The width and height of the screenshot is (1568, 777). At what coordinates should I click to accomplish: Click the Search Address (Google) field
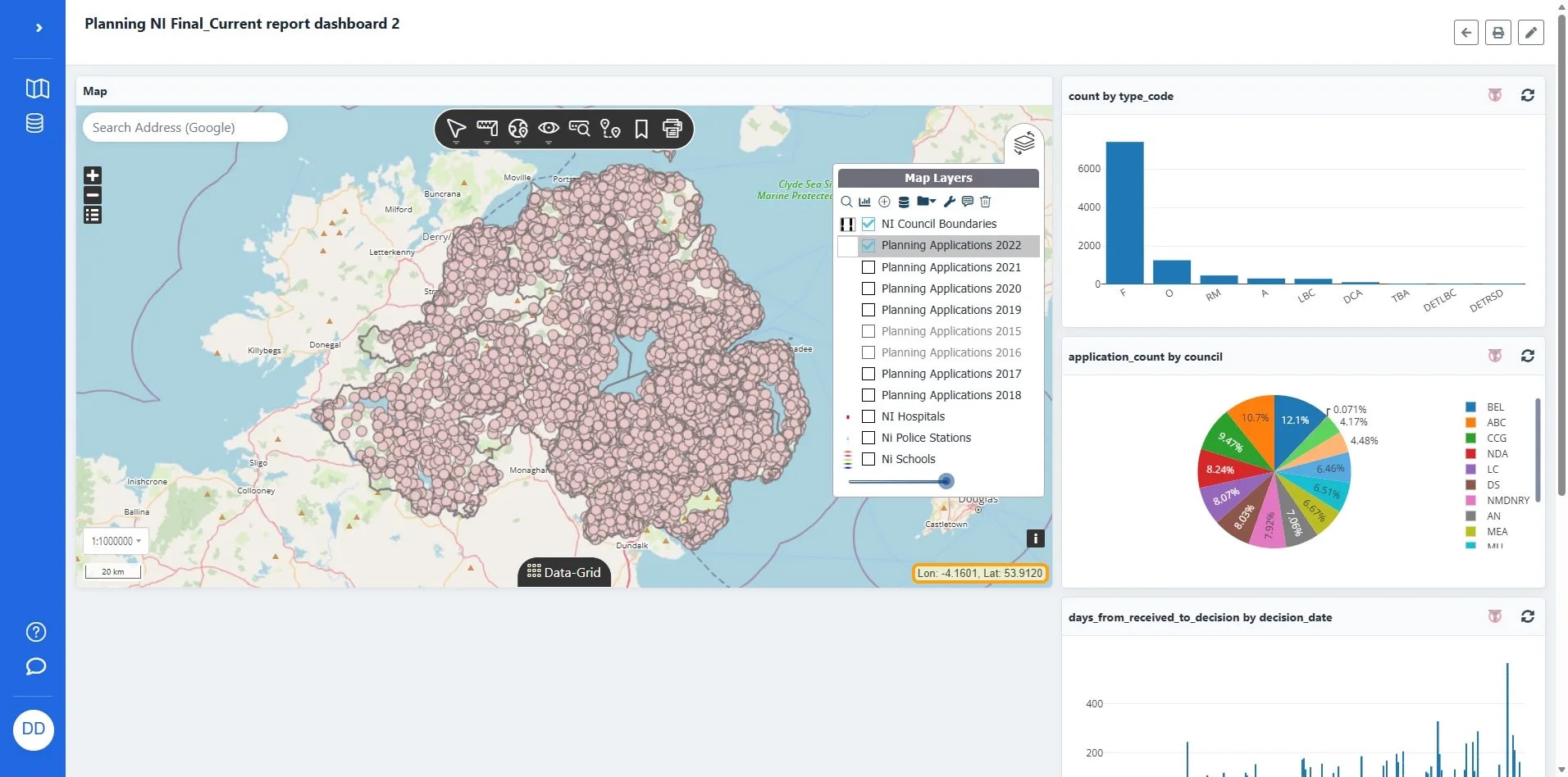[185, 128]
